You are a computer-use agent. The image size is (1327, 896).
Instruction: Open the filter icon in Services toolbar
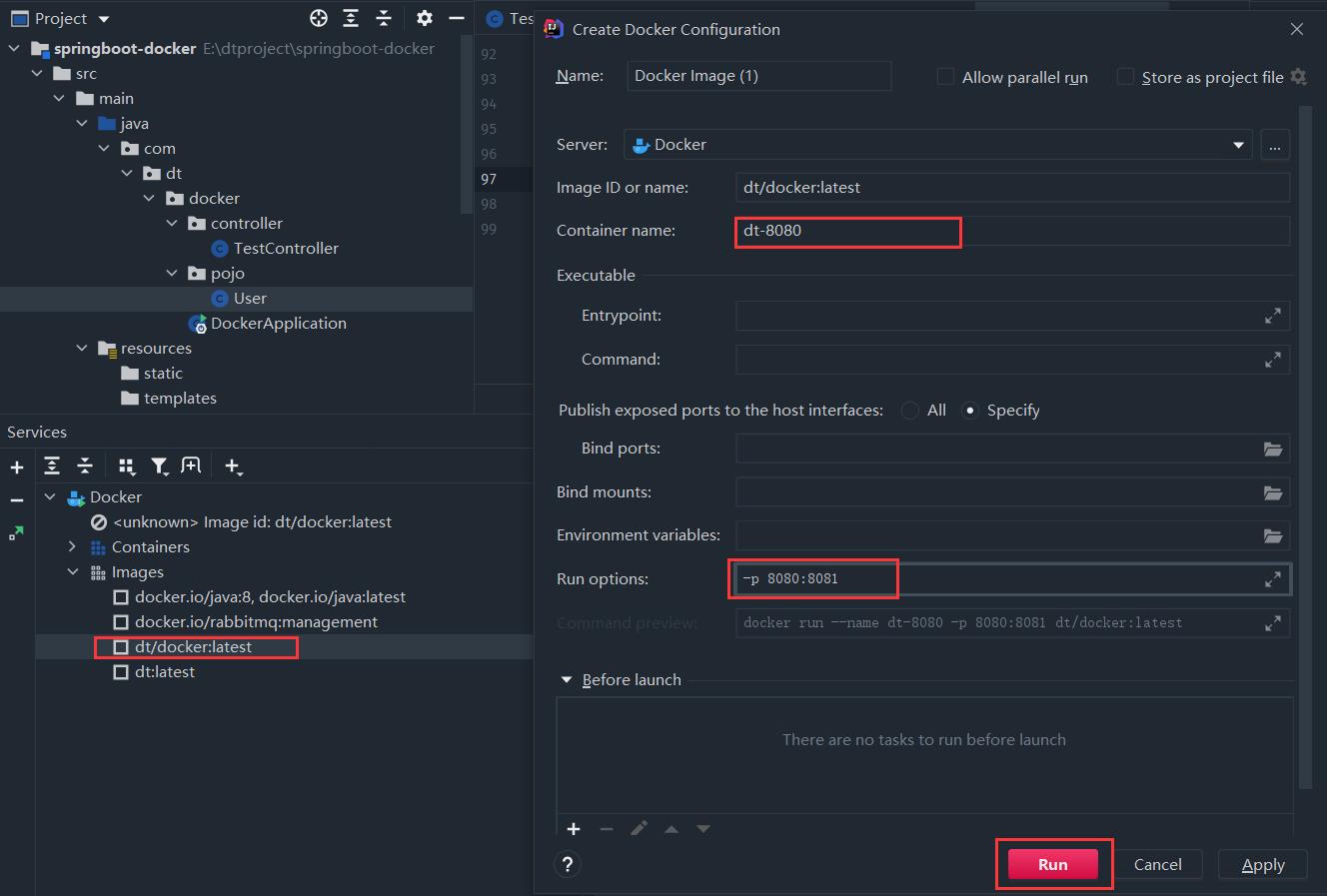[x=159, y=466]
